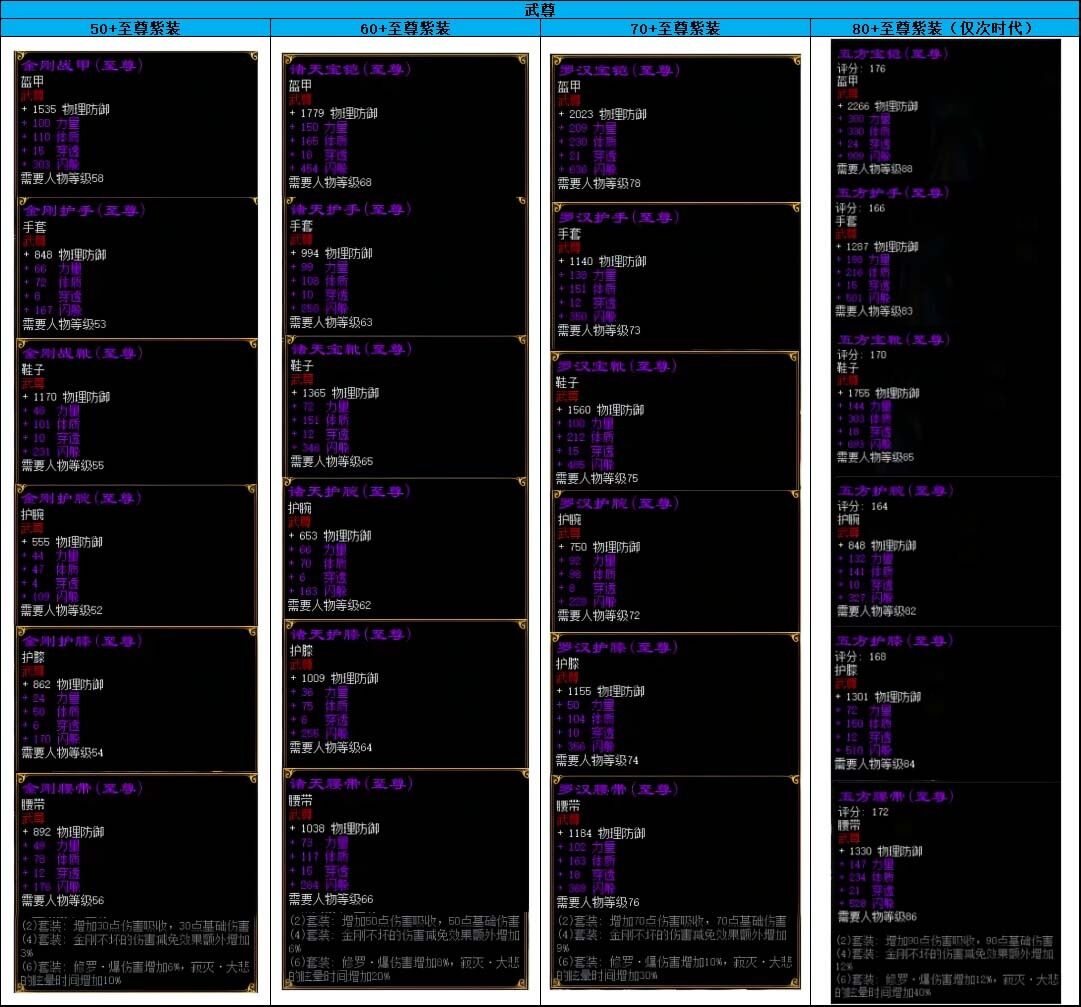Viewport: 1081px width, 1007px height.
Task: Click the item name '诸天腰带（至尊）'
Action: (x=351, y=784)
